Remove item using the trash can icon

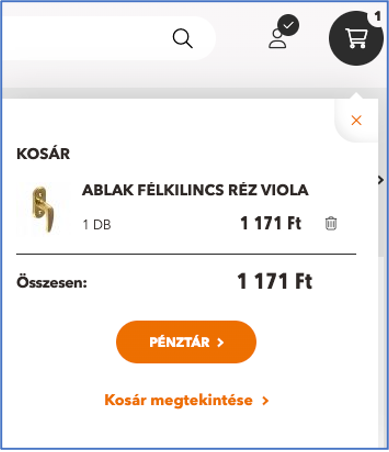(x=331, y=223)
